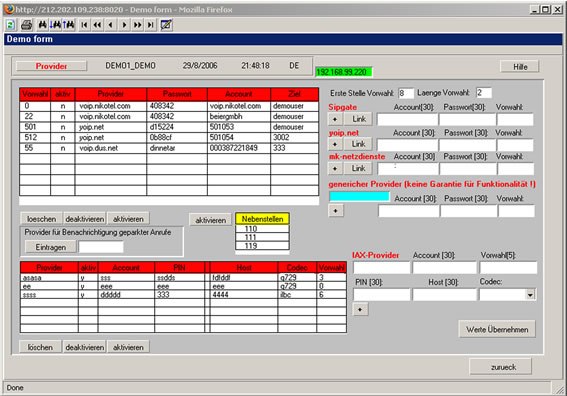
Task: Select extension 111 in Nebenstellen list
Action: click(x=262, y=237)
